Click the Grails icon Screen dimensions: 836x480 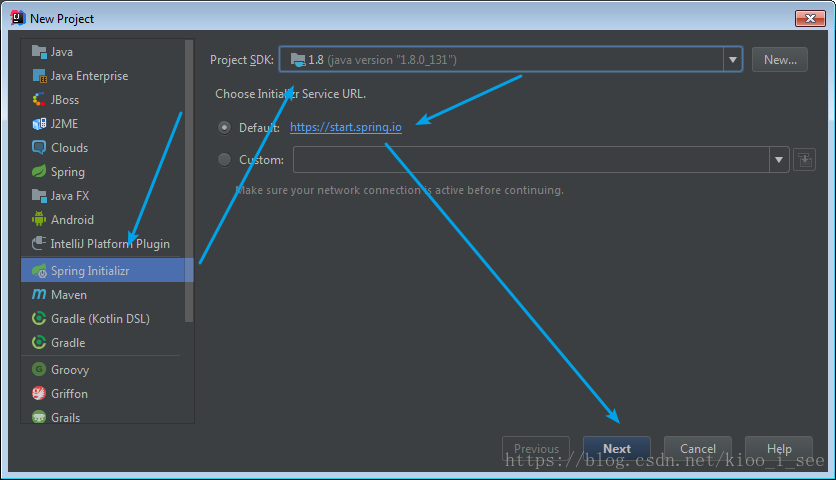[39, 417]
